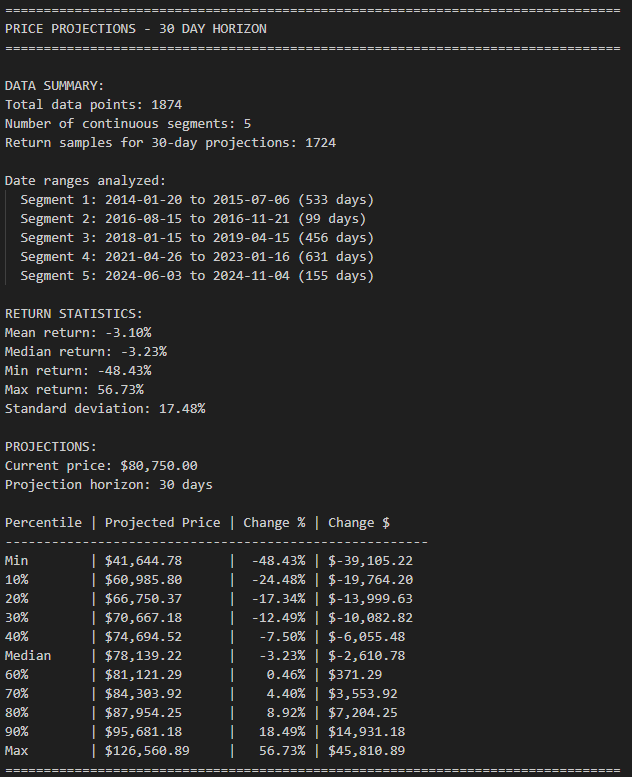Click the Median projected price $78,139.22
Screen dimensions: 632x777
point(143,656)
